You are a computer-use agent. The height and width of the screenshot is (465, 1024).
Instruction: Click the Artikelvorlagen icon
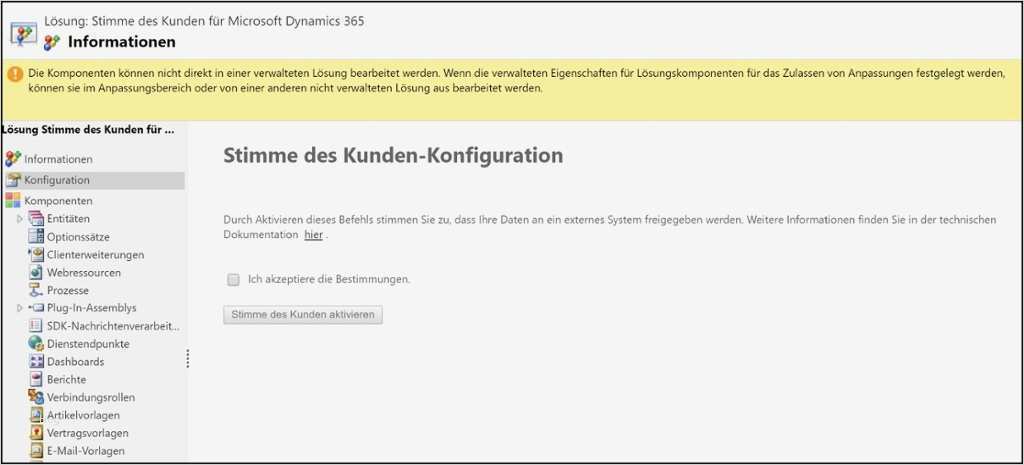(36, 415)
